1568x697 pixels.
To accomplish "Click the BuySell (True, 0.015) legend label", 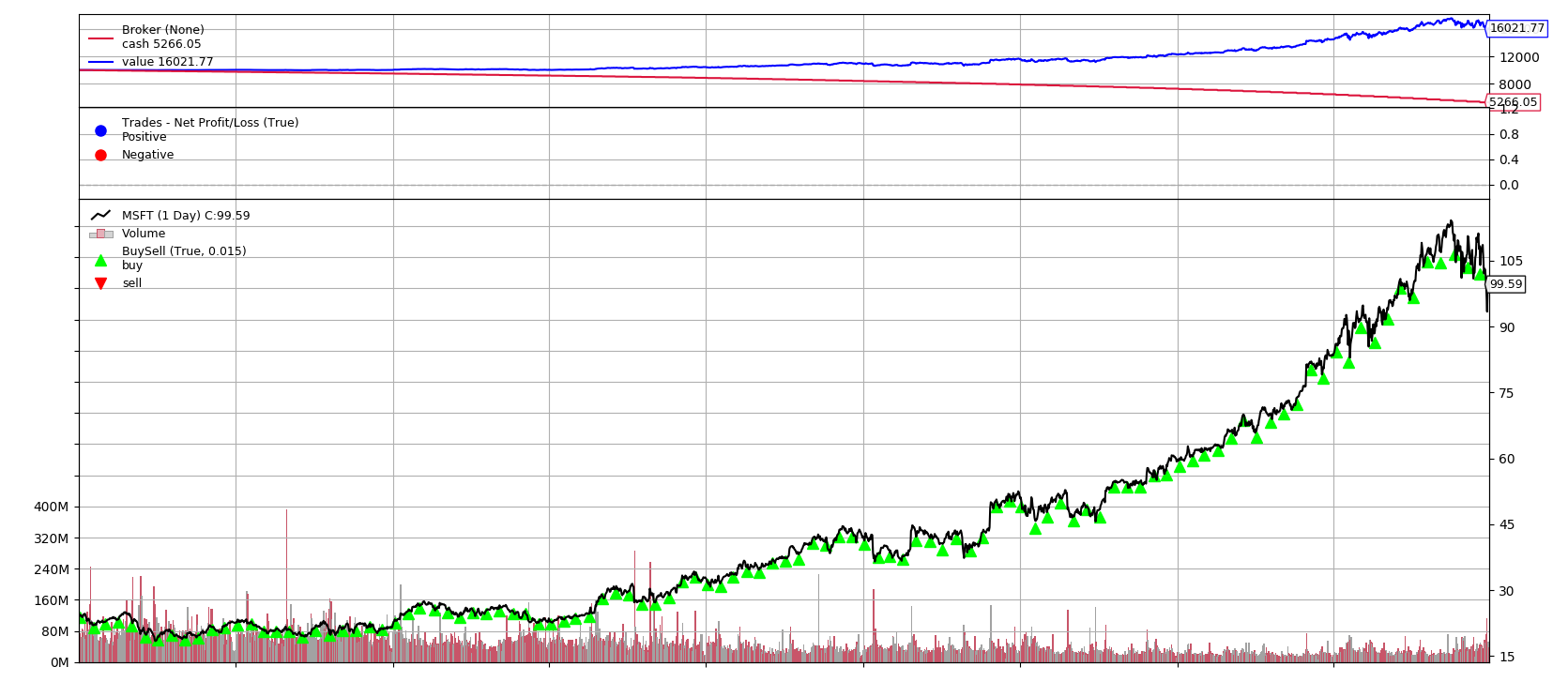I will click(x=184, y=251).
